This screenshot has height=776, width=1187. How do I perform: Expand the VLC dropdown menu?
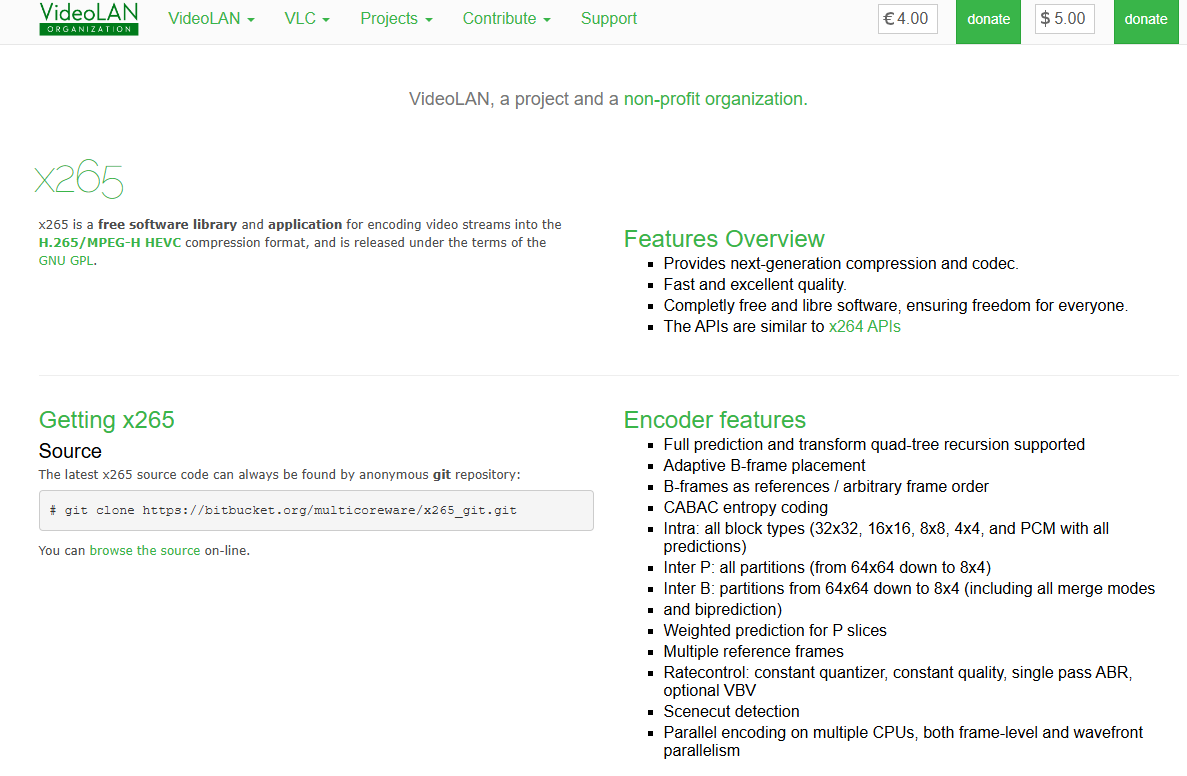[307, 19]
